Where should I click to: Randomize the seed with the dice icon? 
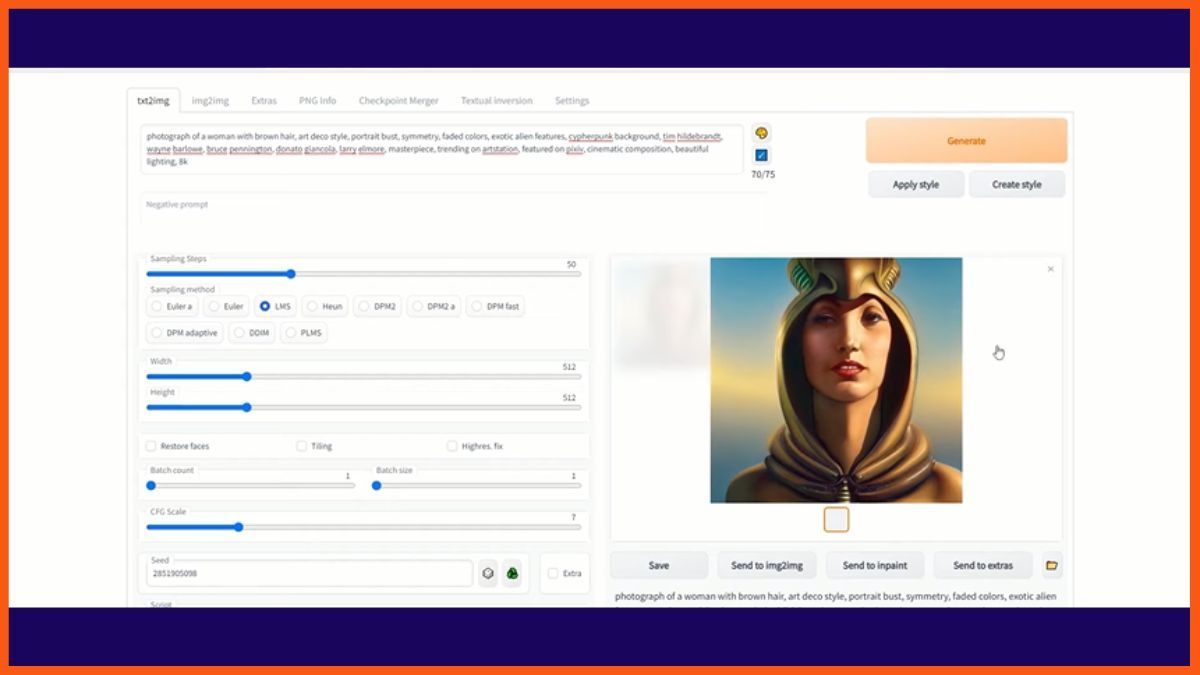click(x=487, y=573)
